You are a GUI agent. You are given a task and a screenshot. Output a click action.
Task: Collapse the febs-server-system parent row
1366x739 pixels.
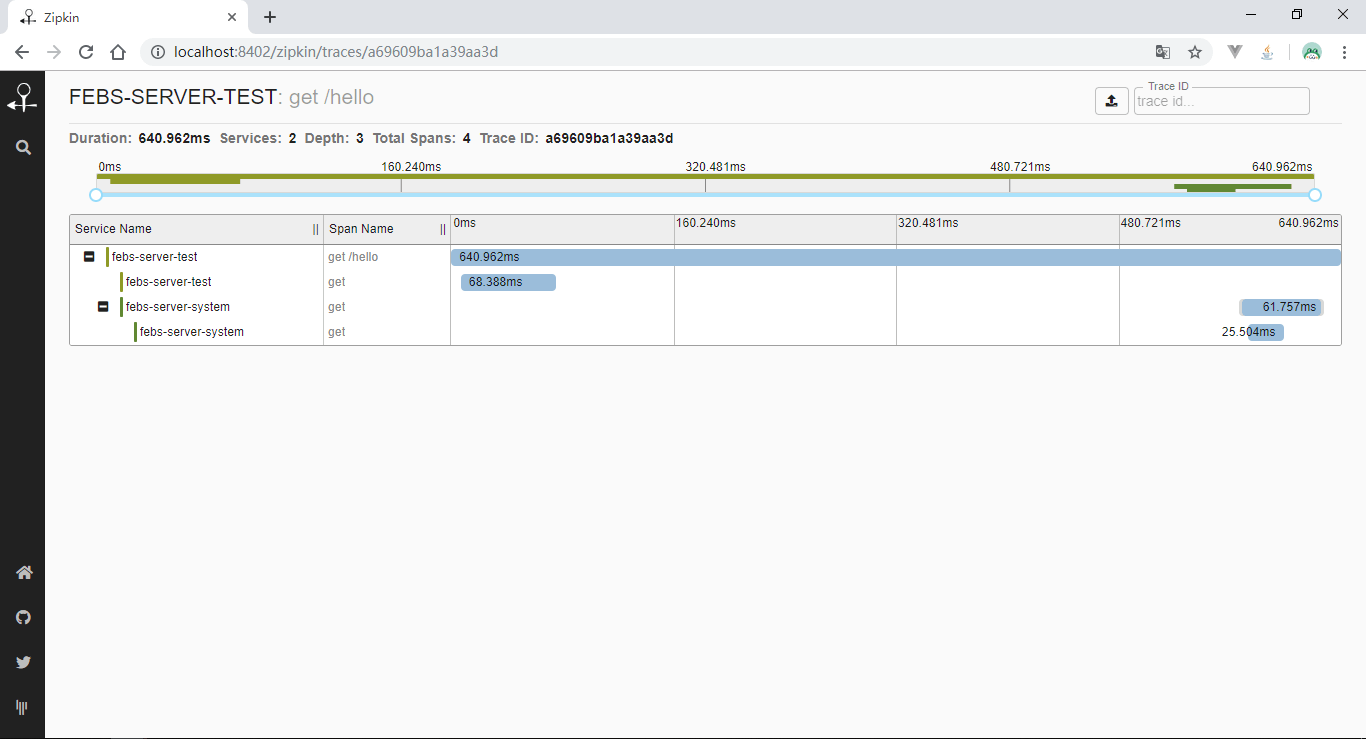(x=103, y=307)
